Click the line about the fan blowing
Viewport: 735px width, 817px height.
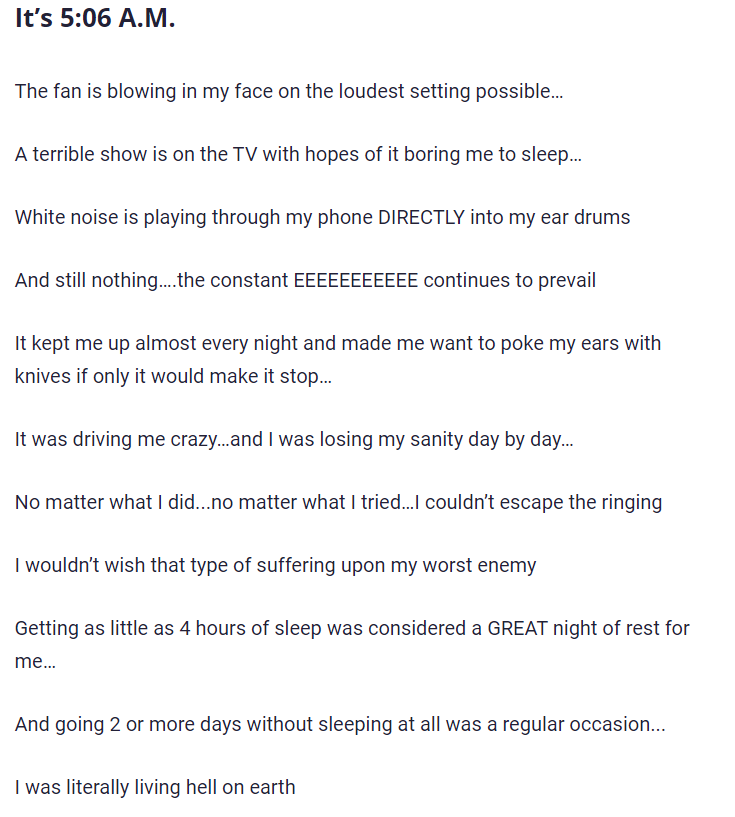click(x=289, y=91)
